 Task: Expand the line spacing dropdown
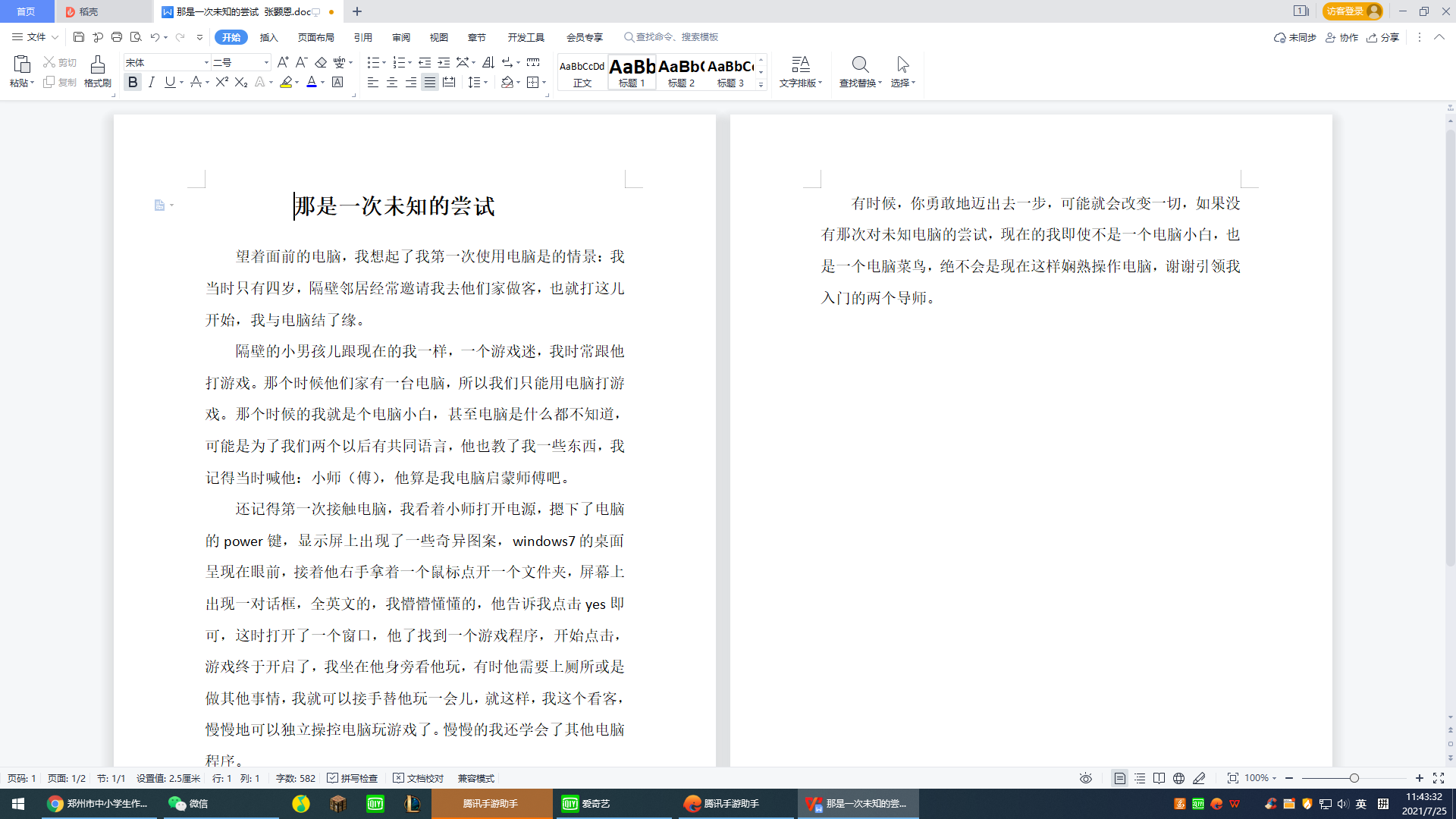[485, 82]
